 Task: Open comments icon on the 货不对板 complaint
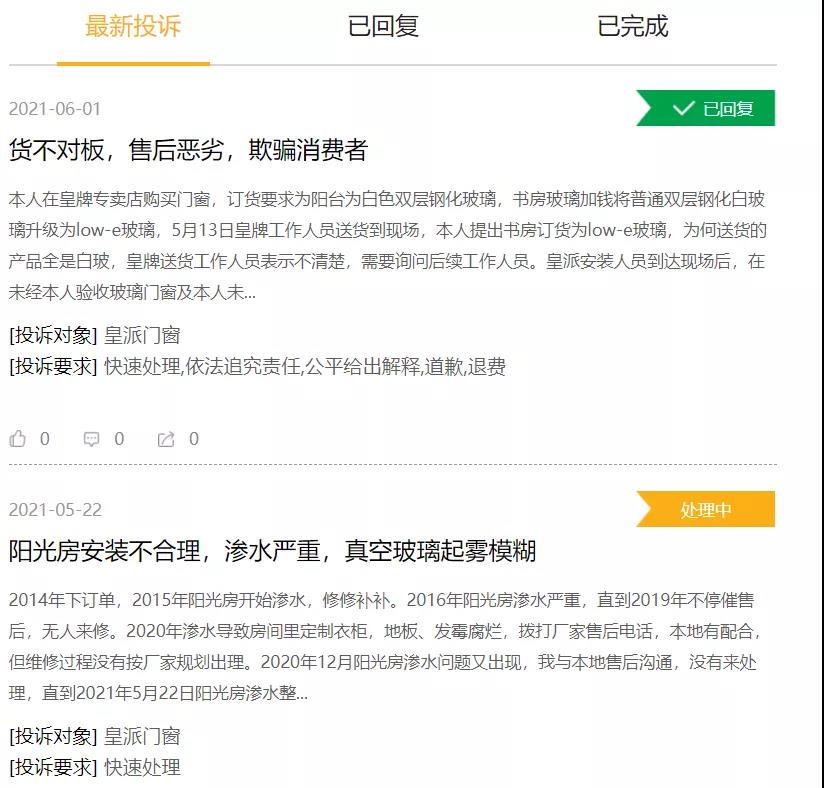click(91, 439)
